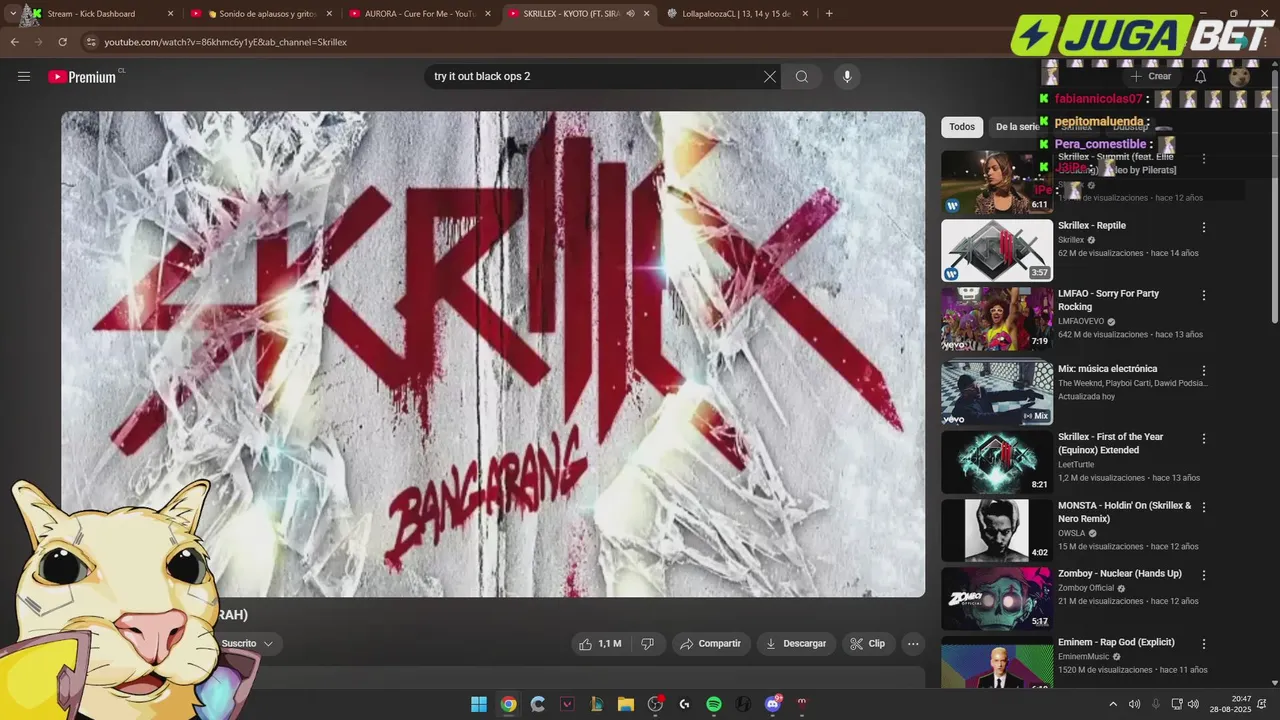Open the notifications bell

pos(1201,76)
